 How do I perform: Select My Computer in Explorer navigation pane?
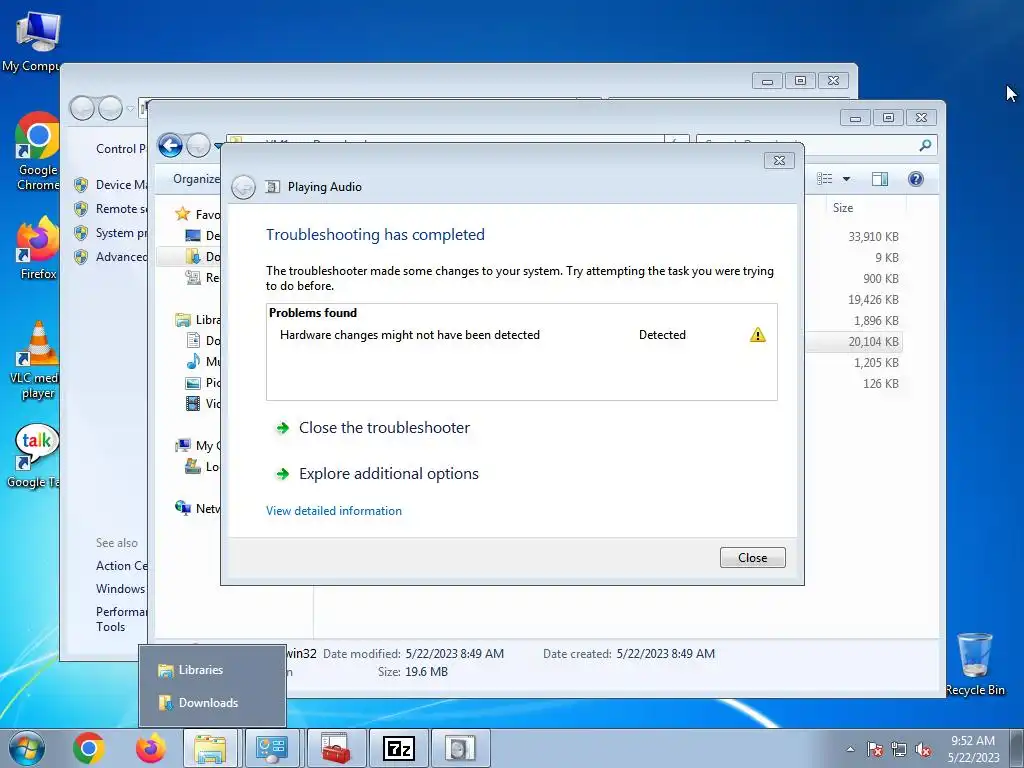(x=197, y=445)
